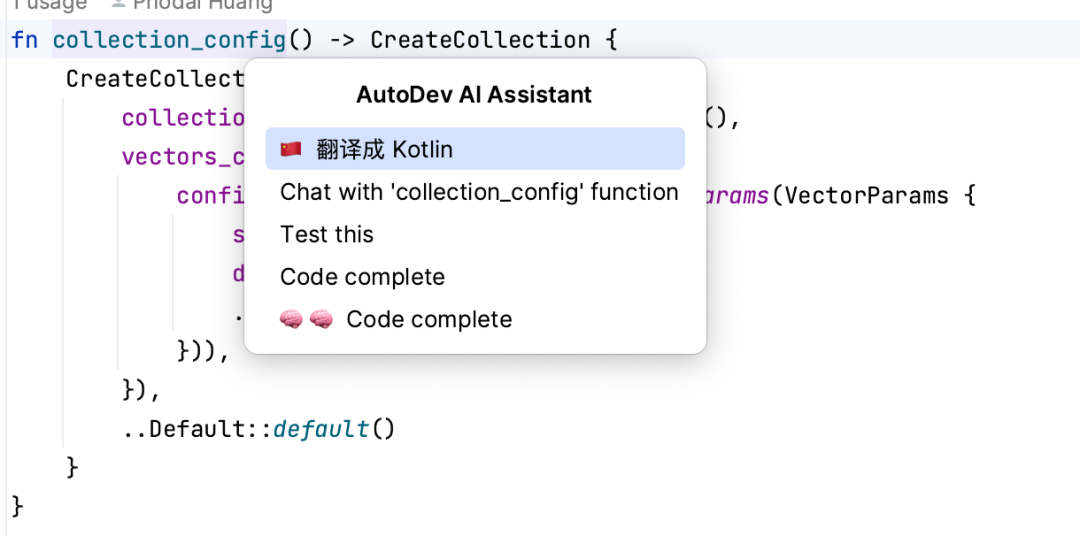Click the vectors_c field name in code
Viewport: 1080px width, 536px height.
tap(183, 157)
